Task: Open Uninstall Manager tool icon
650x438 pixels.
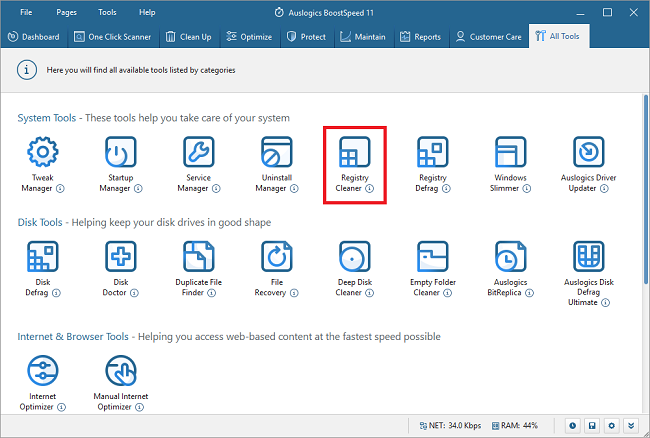Action: (x=276, y=152)
